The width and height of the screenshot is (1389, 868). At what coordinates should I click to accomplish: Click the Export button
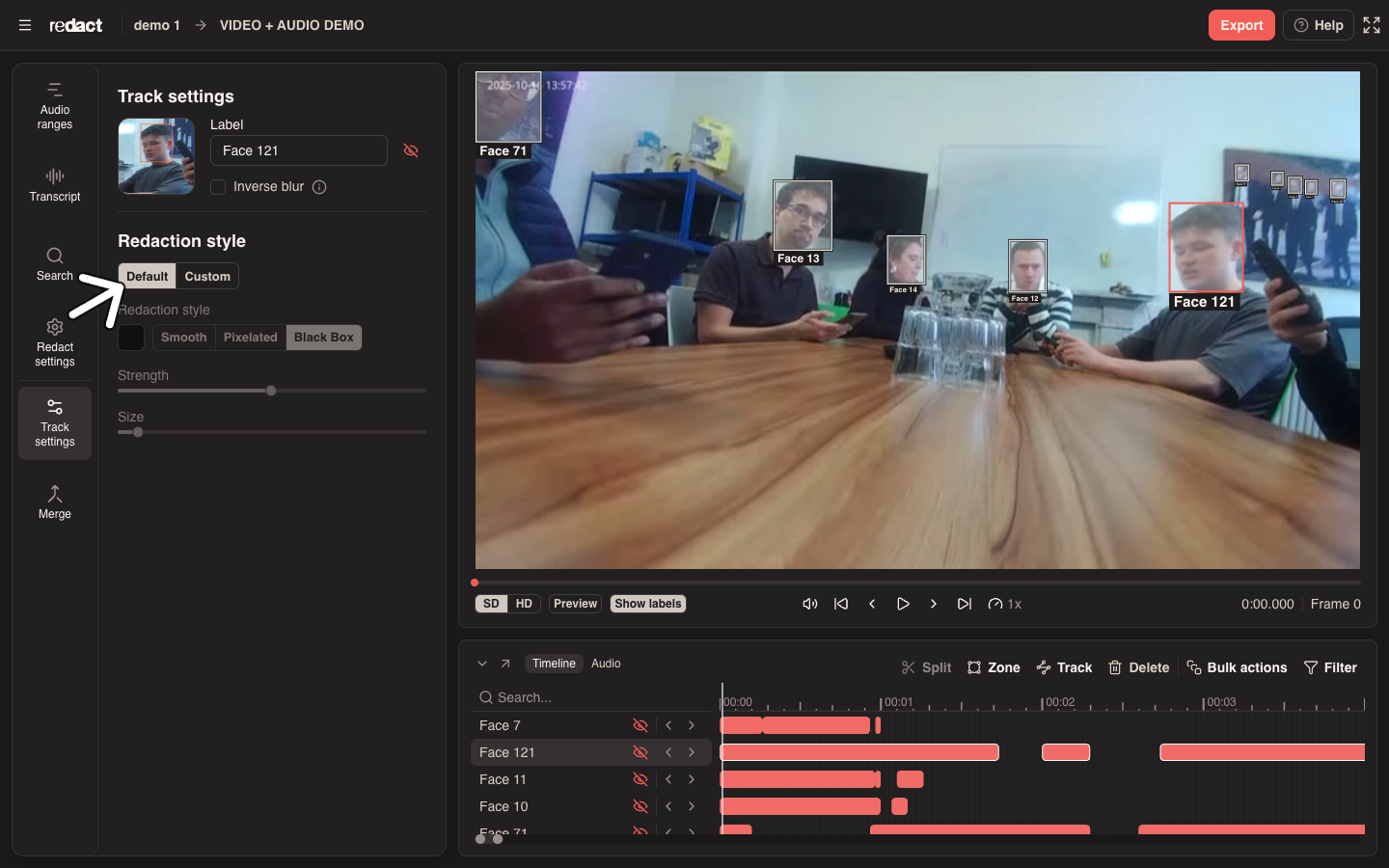[1241, 25]
